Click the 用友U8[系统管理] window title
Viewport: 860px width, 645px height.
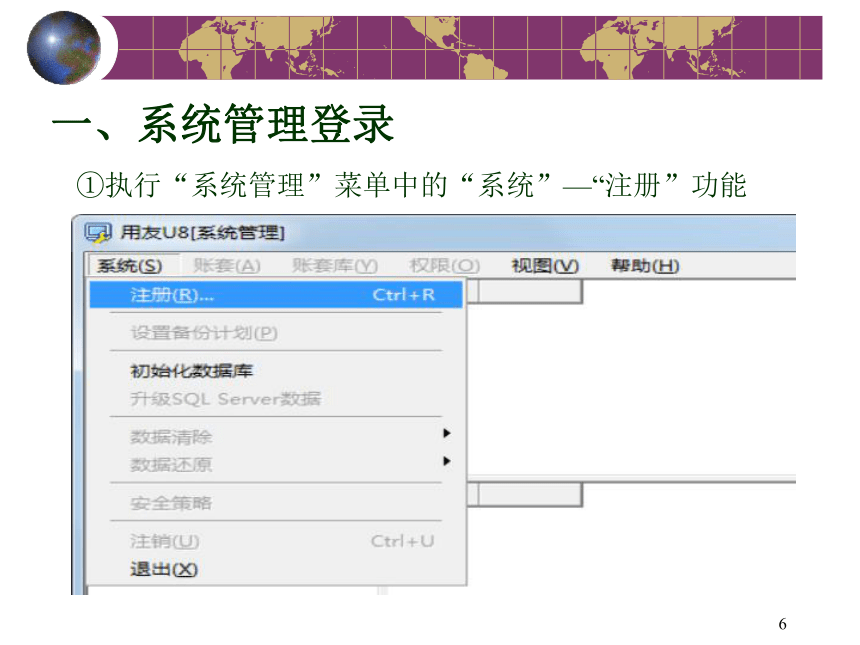pyautogui.click(x=202, y=233)
